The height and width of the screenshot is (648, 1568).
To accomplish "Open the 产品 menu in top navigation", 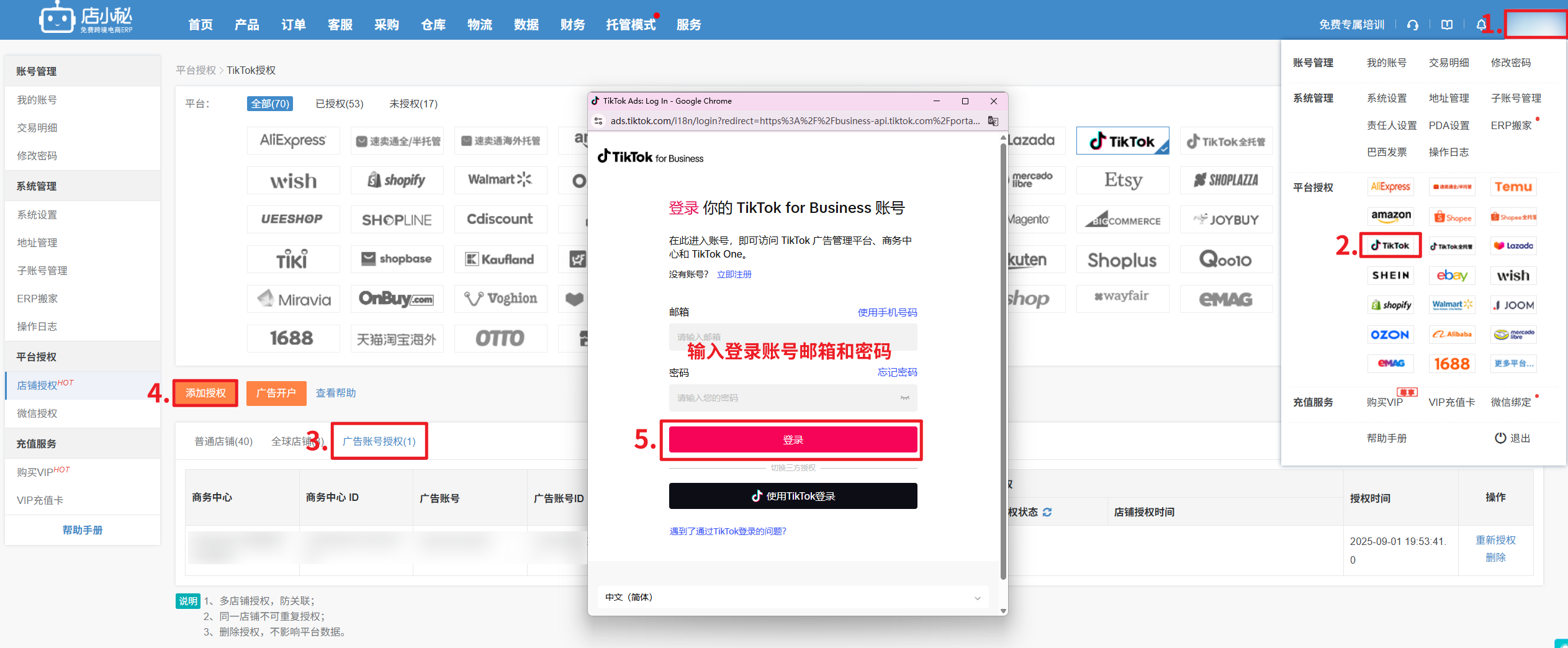I will (247, 25).
